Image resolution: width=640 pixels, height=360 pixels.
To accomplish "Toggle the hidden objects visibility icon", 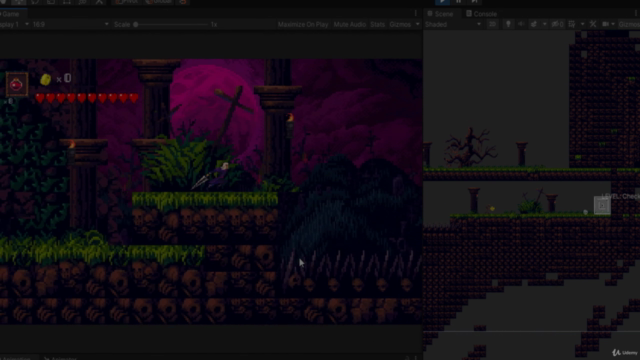I will (558, 24).
